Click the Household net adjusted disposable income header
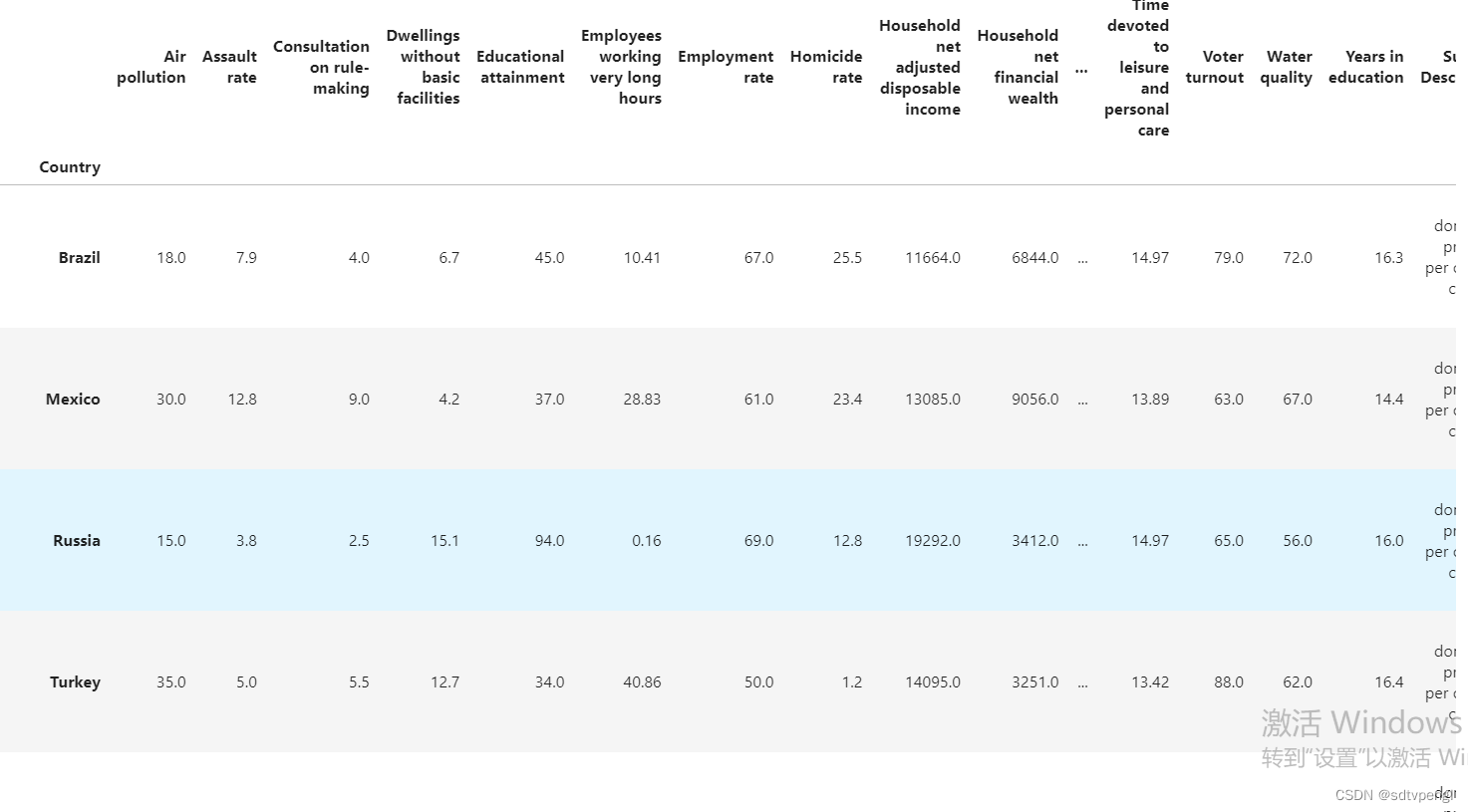The width and height of the screenshot is (1468, 812). (x=920, y=67)
